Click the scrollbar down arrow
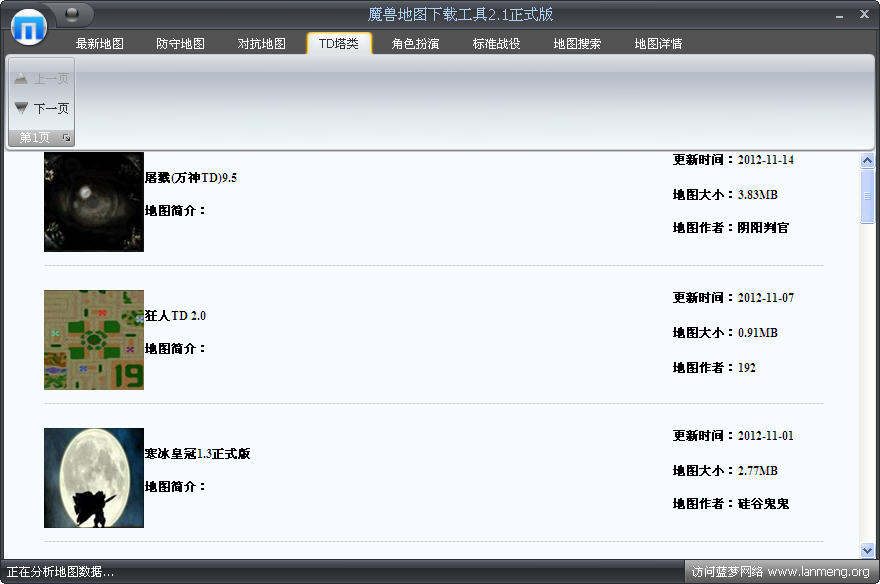 pyautogui.click(x=867, y=551)
